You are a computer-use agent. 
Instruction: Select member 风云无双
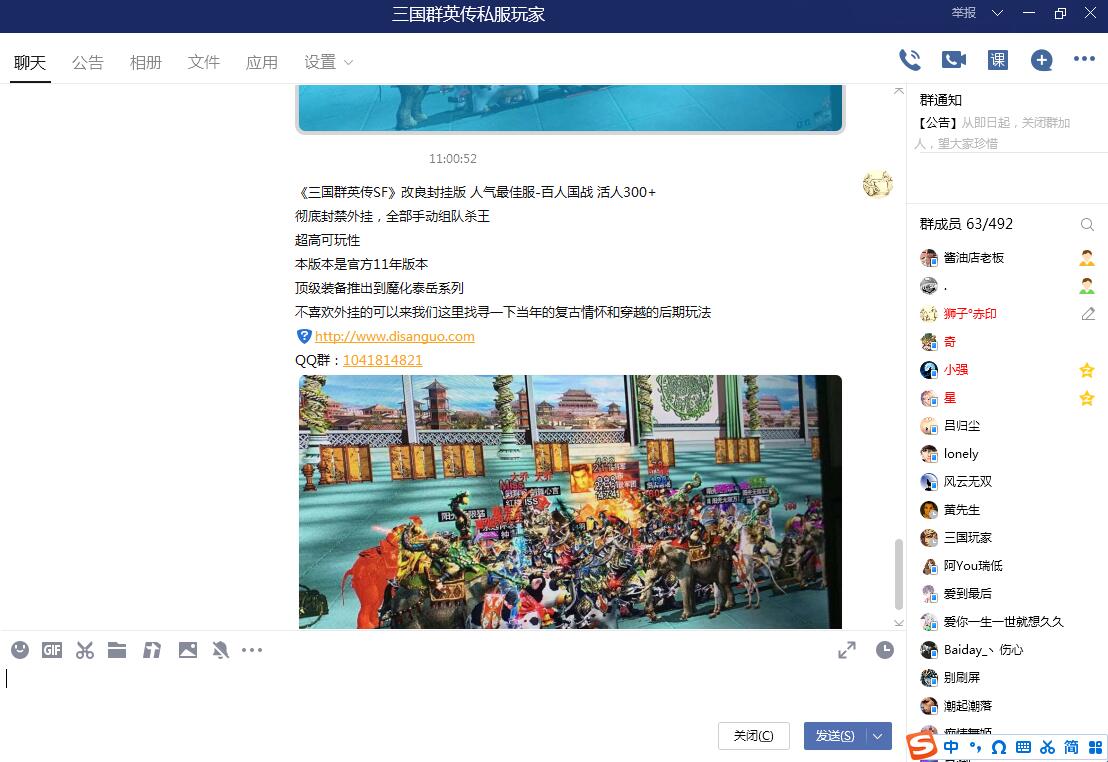tap(1008, 481)
